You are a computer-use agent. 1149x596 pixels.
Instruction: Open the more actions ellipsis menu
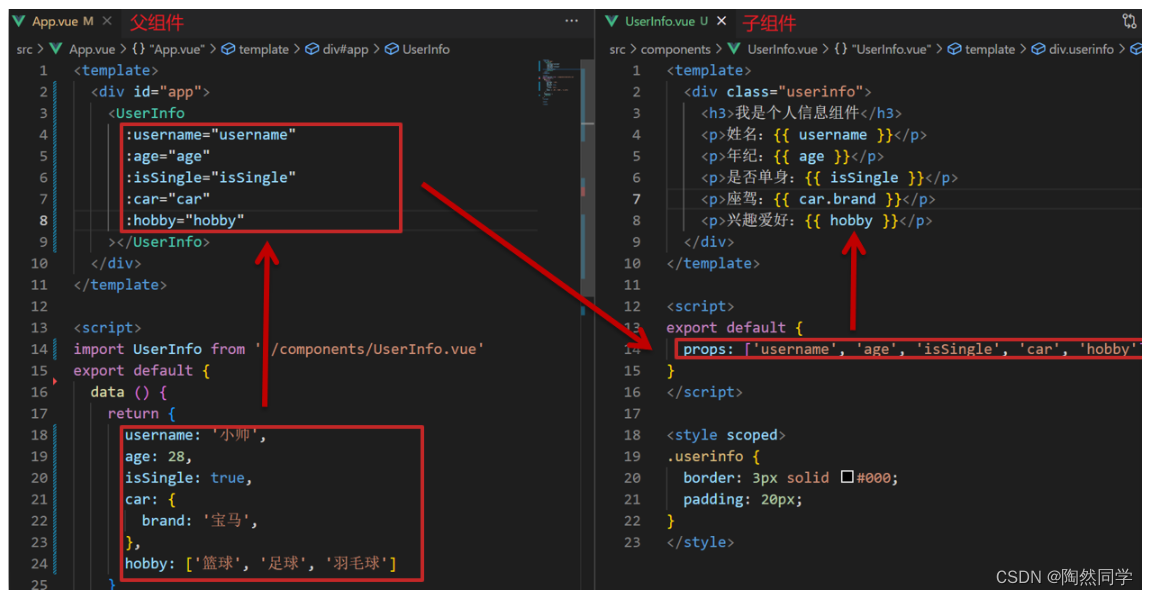tap(572, 21)
